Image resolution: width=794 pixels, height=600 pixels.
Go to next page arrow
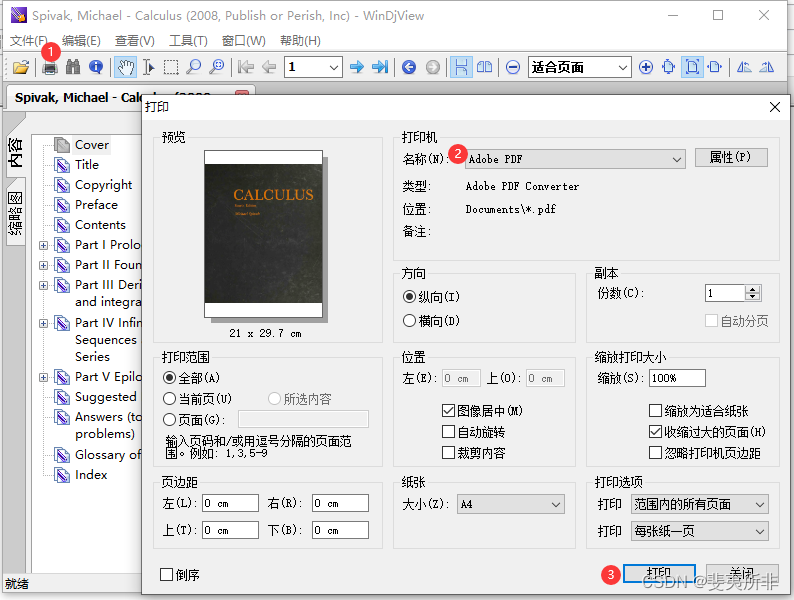357,67
